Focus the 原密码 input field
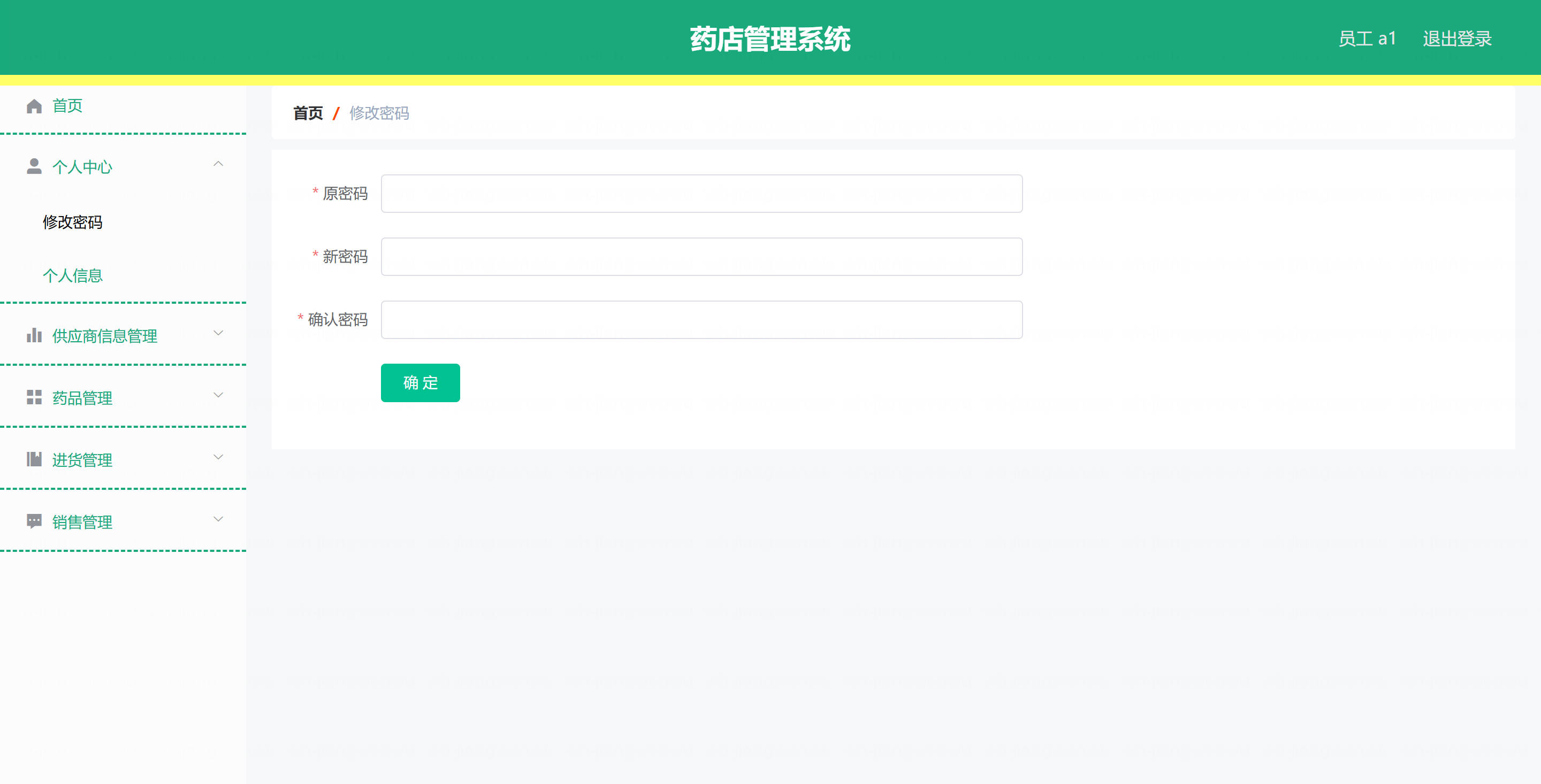 [701, 194]
